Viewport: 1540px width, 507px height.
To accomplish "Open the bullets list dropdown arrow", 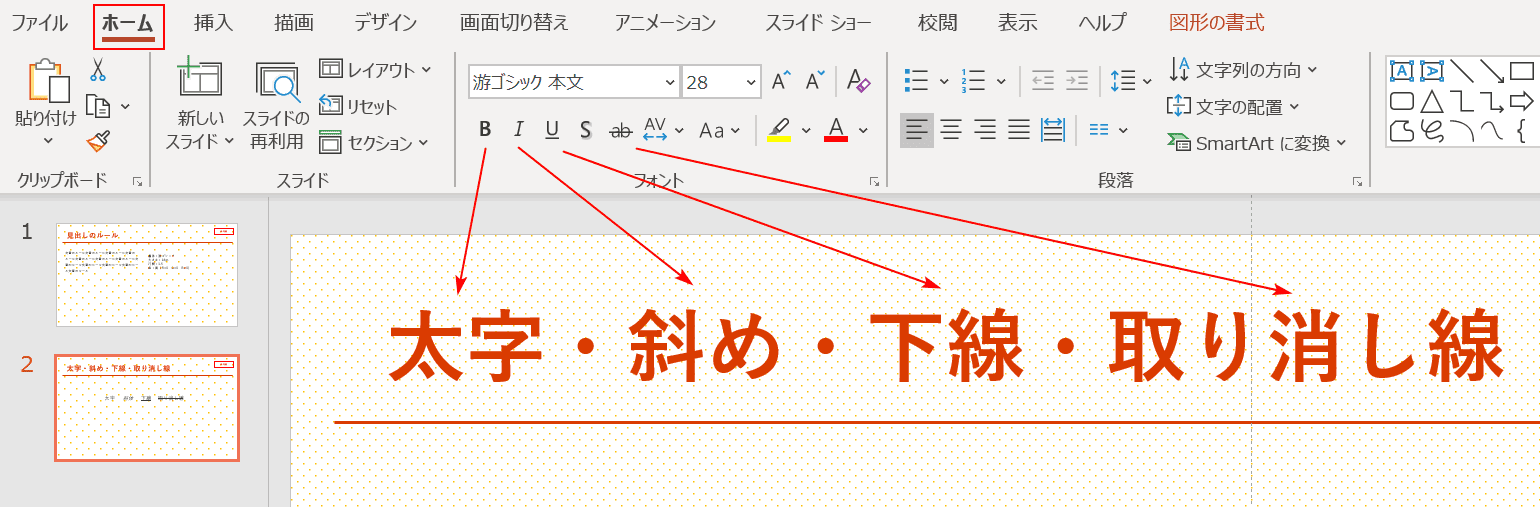I will click(942, 82).
